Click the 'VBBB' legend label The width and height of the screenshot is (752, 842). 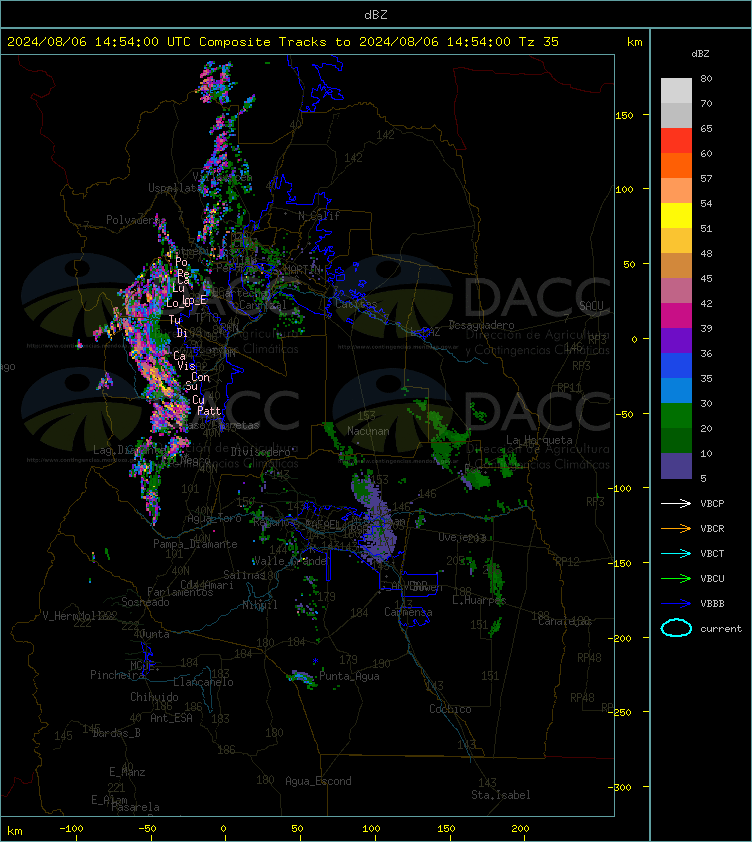pos(712,604)
